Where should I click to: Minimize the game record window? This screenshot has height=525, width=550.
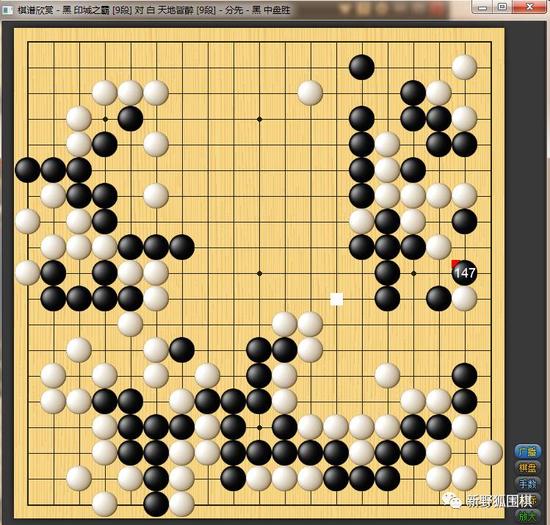pos(483,7)
